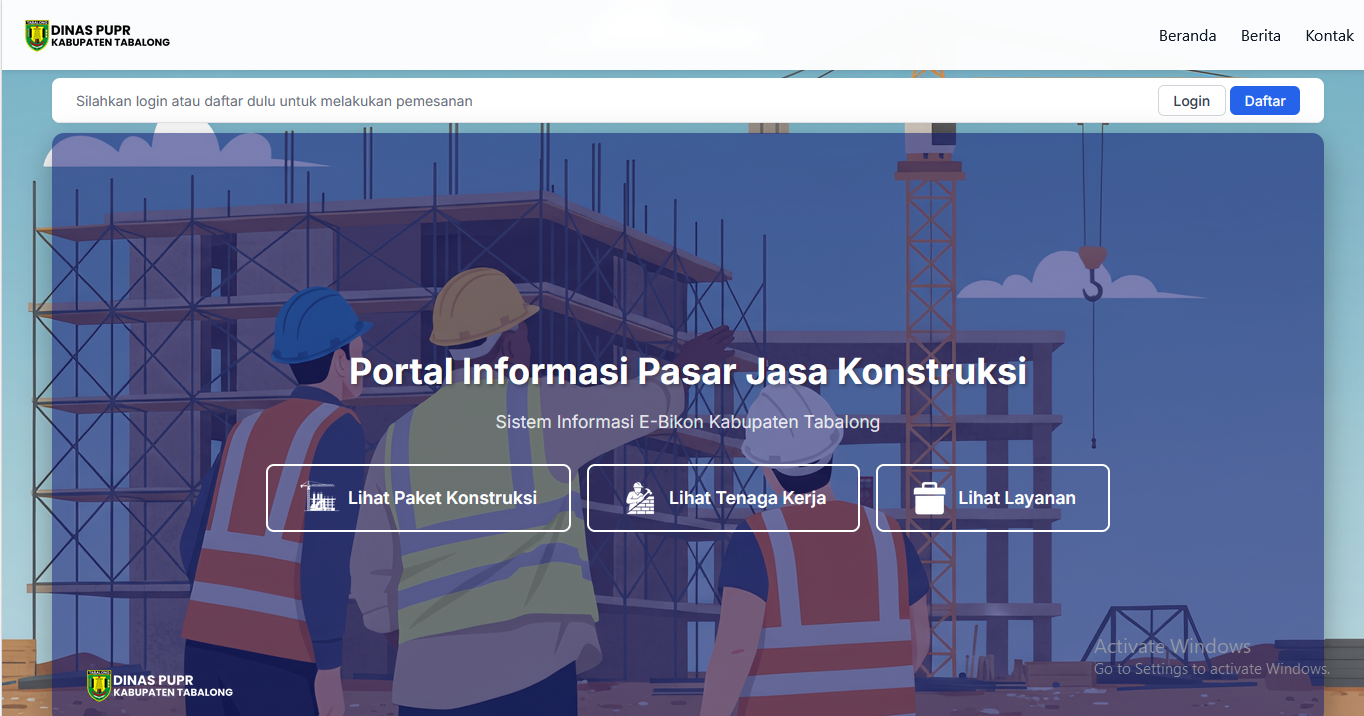The image size is (1364, 716).
Task: Click the briefcase icon for Layanan
Action: [929, 498]
